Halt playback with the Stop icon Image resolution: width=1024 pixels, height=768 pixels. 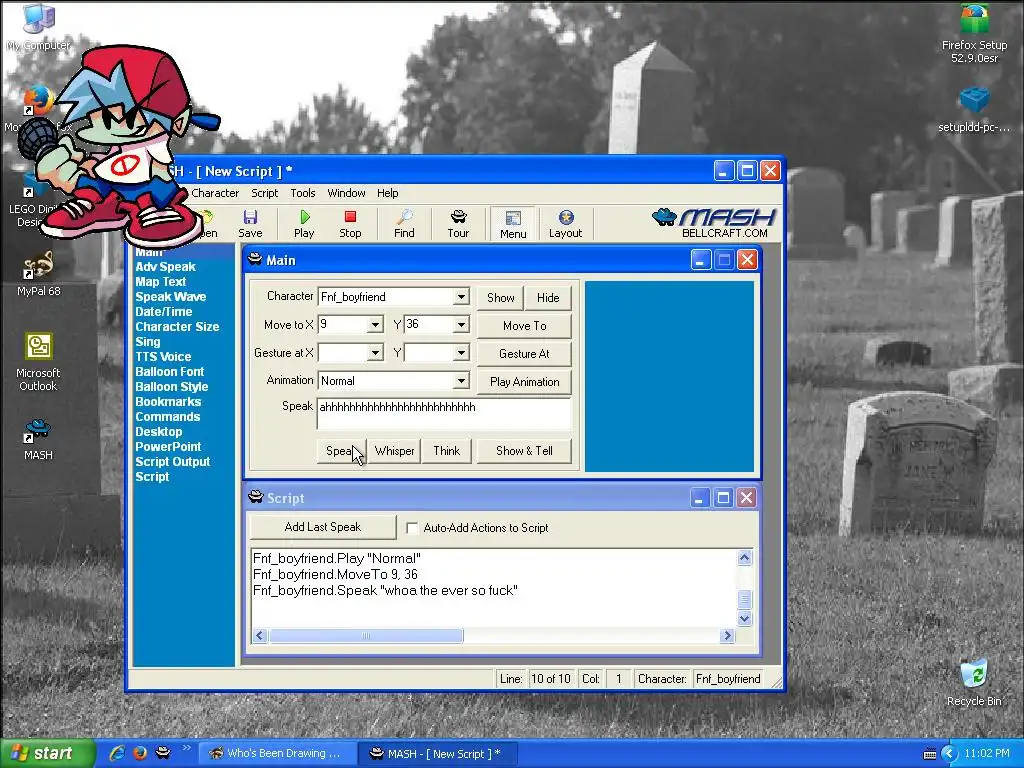[350, 223]
